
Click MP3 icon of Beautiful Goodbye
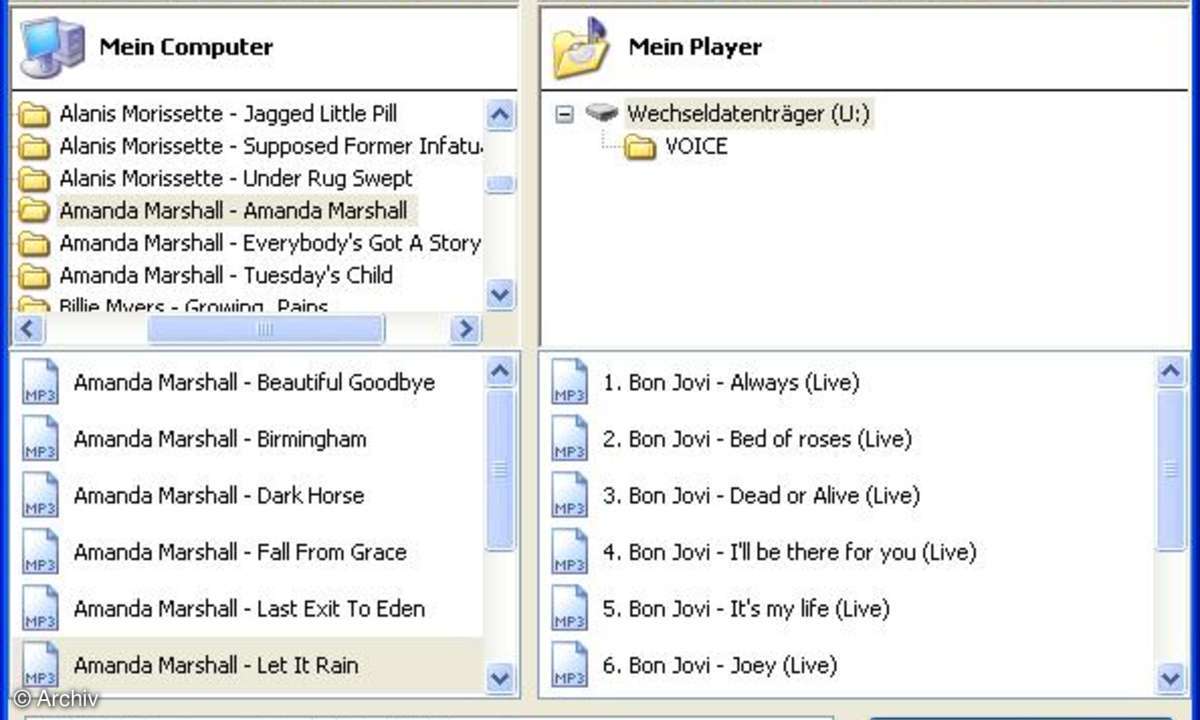41,383
